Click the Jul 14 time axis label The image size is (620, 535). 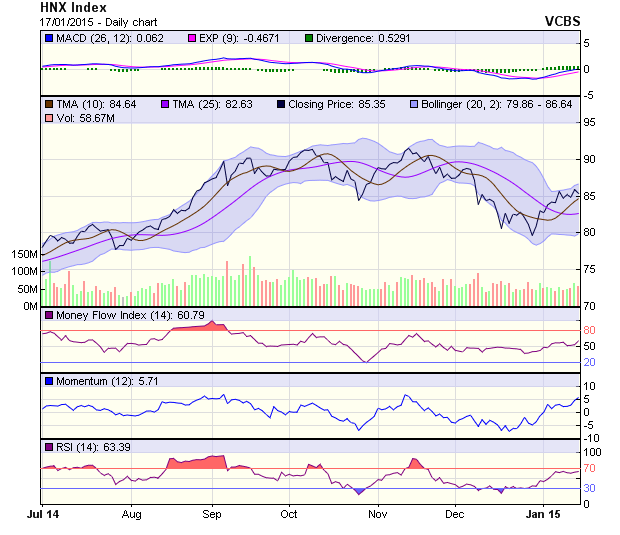(41, 515)
